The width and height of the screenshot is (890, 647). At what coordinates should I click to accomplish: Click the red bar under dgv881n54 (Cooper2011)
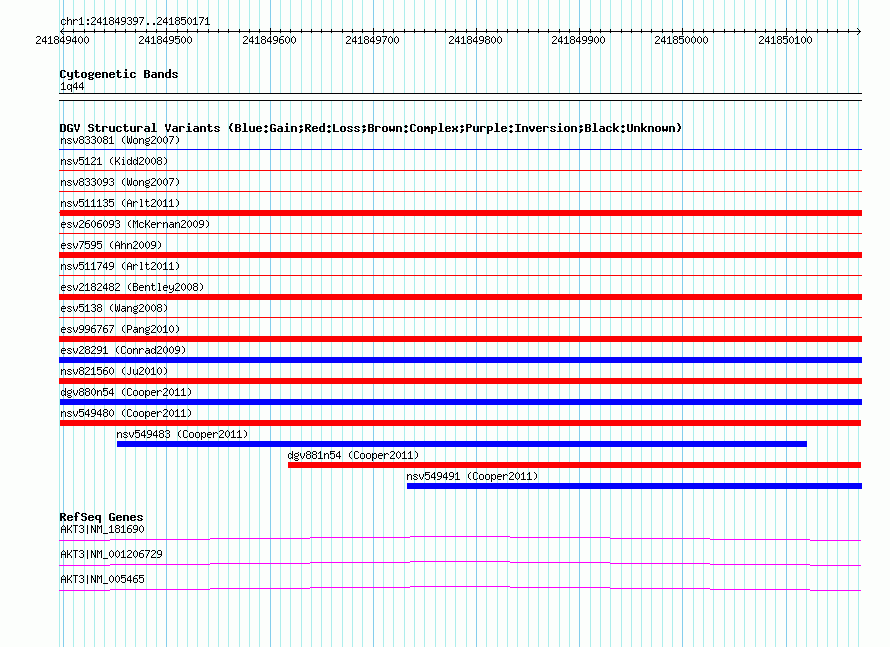point(574,465)
